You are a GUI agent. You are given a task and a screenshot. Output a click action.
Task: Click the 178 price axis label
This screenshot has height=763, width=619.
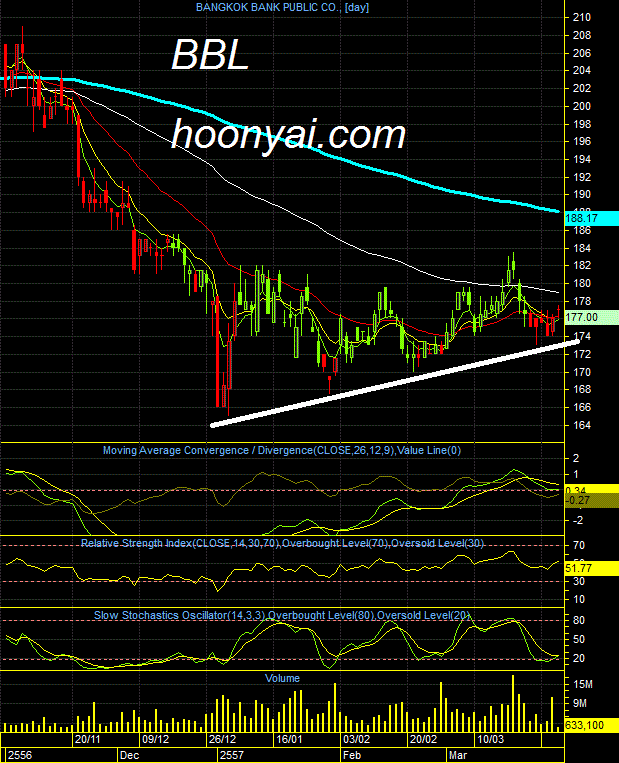tap(582, 302)
